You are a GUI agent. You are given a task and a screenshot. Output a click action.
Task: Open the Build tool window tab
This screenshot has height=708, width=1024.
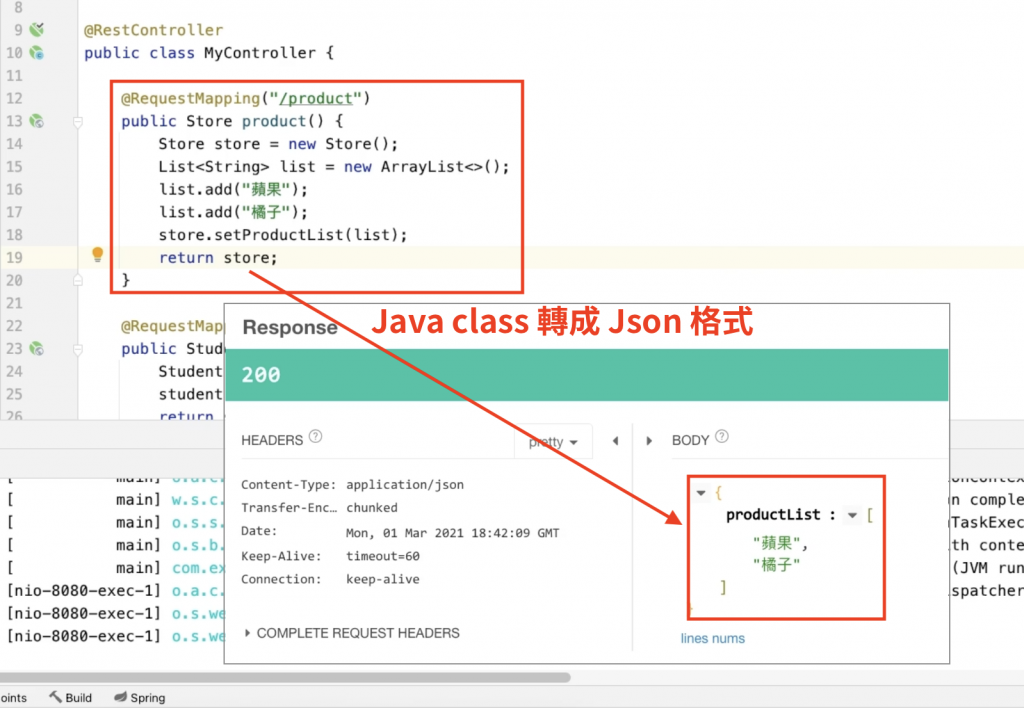click(71, 698)
